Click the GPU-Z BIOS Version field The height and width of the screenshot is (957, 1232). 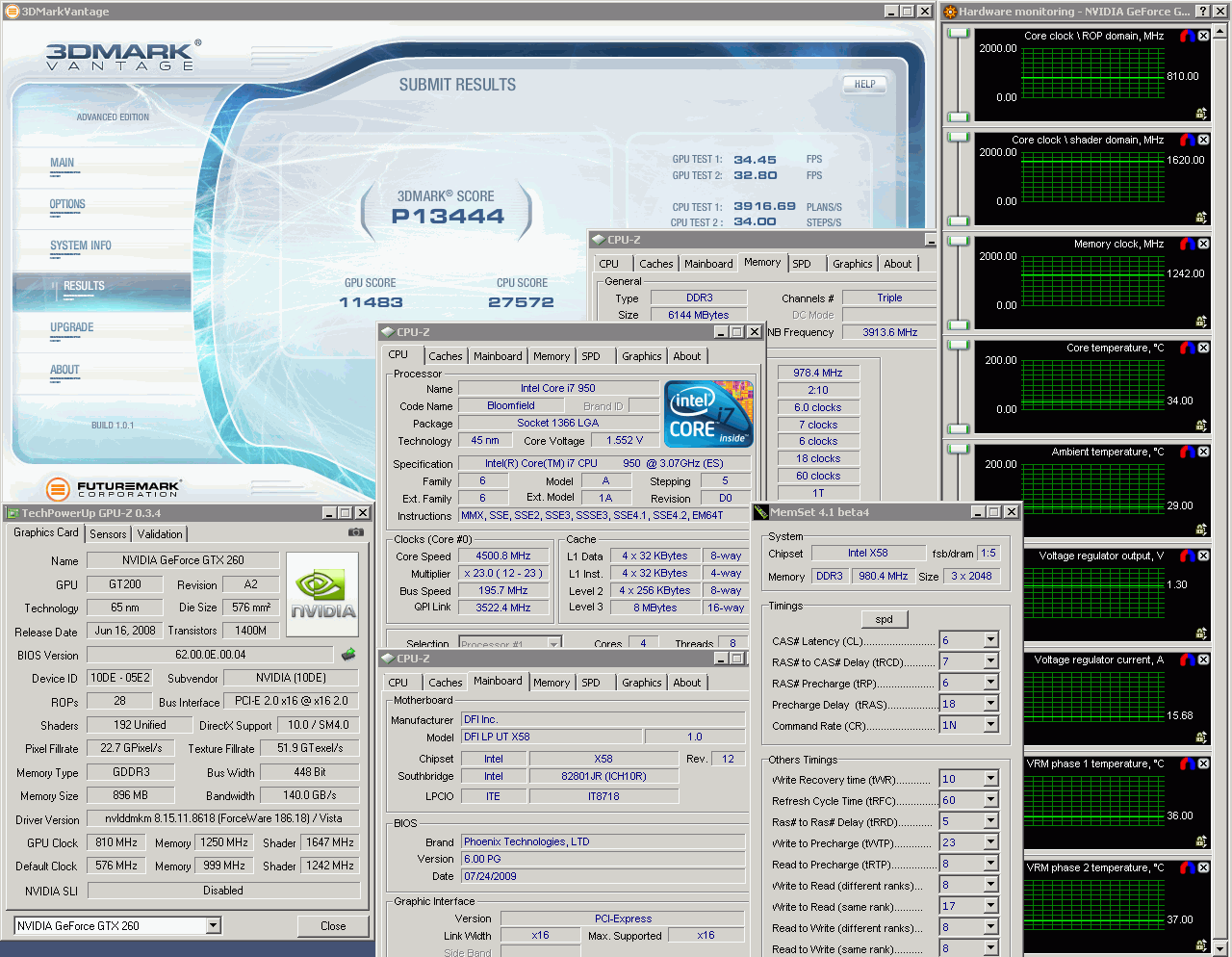(x=210, y=655)
